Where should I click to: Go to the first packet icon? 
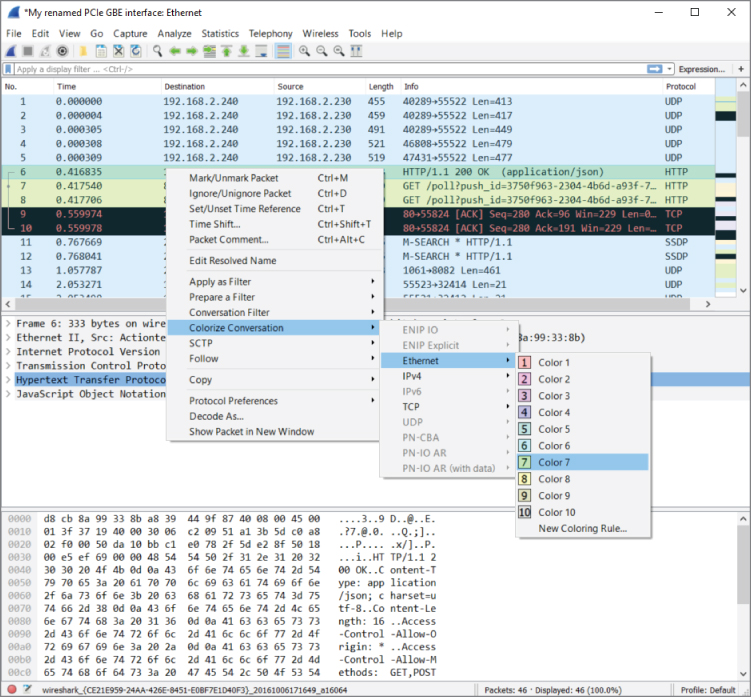228,50
